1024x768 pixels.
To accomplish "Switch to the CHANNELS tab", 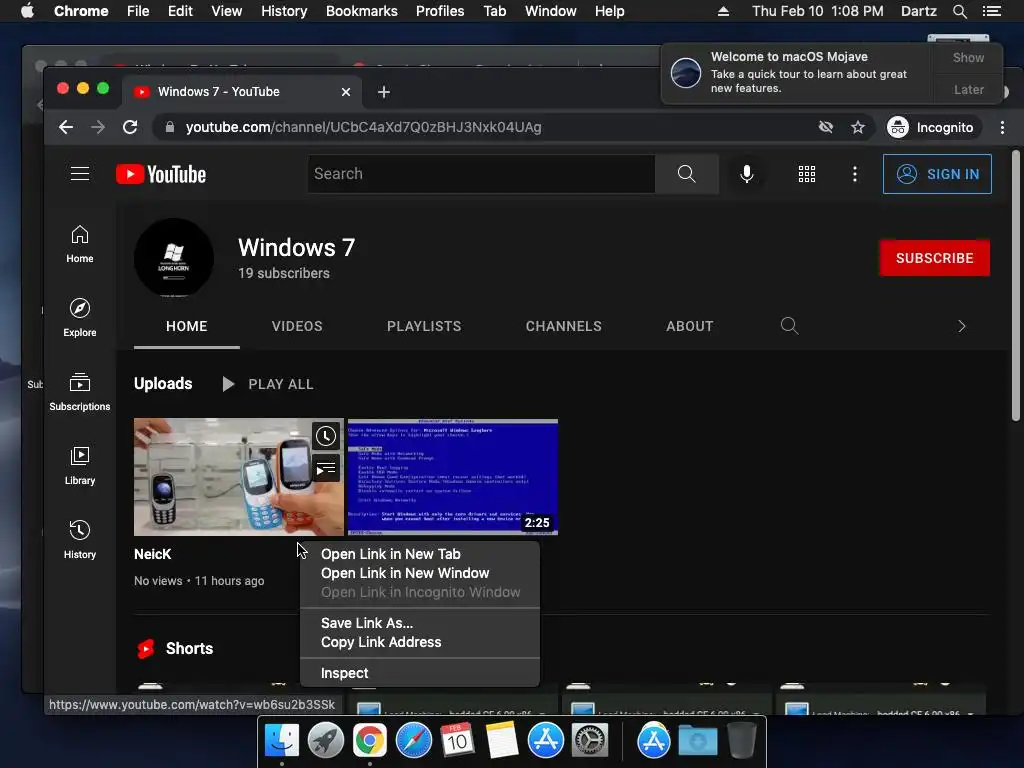I will point(564,326).
